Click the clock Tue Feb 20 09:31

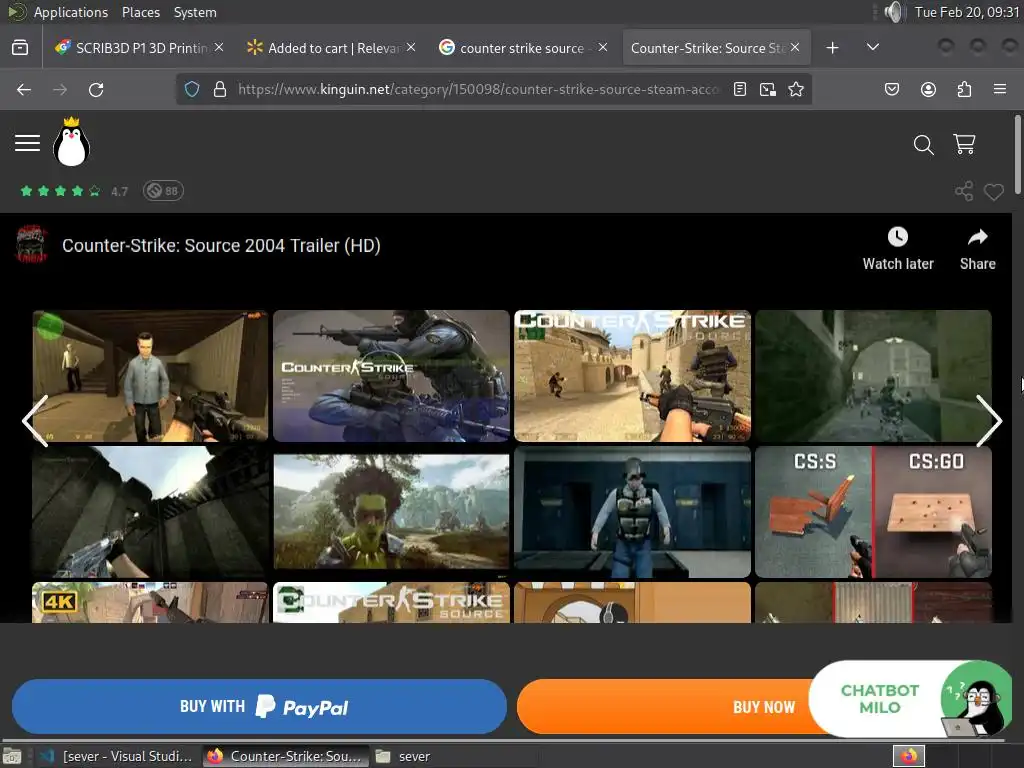[967, 12]
